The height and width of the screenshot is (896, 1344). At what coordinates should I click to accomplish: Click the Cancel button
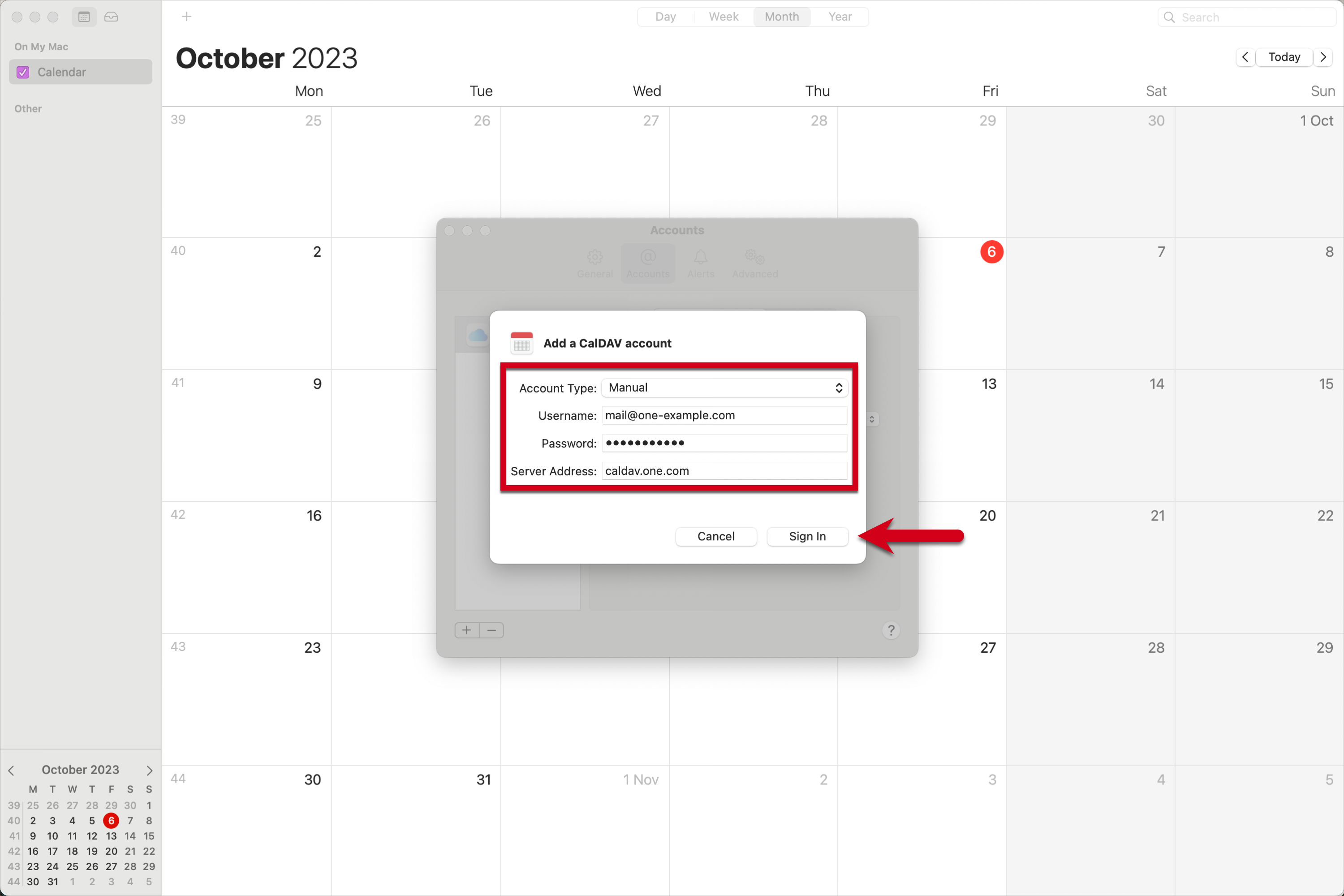tap(717, 536)
